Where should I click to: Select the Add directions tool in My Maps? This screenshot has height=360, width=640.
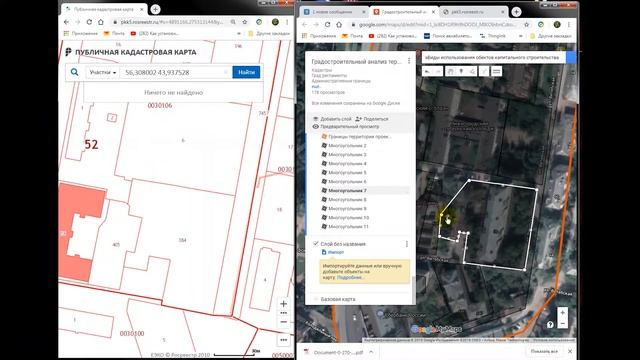point(484,71)
